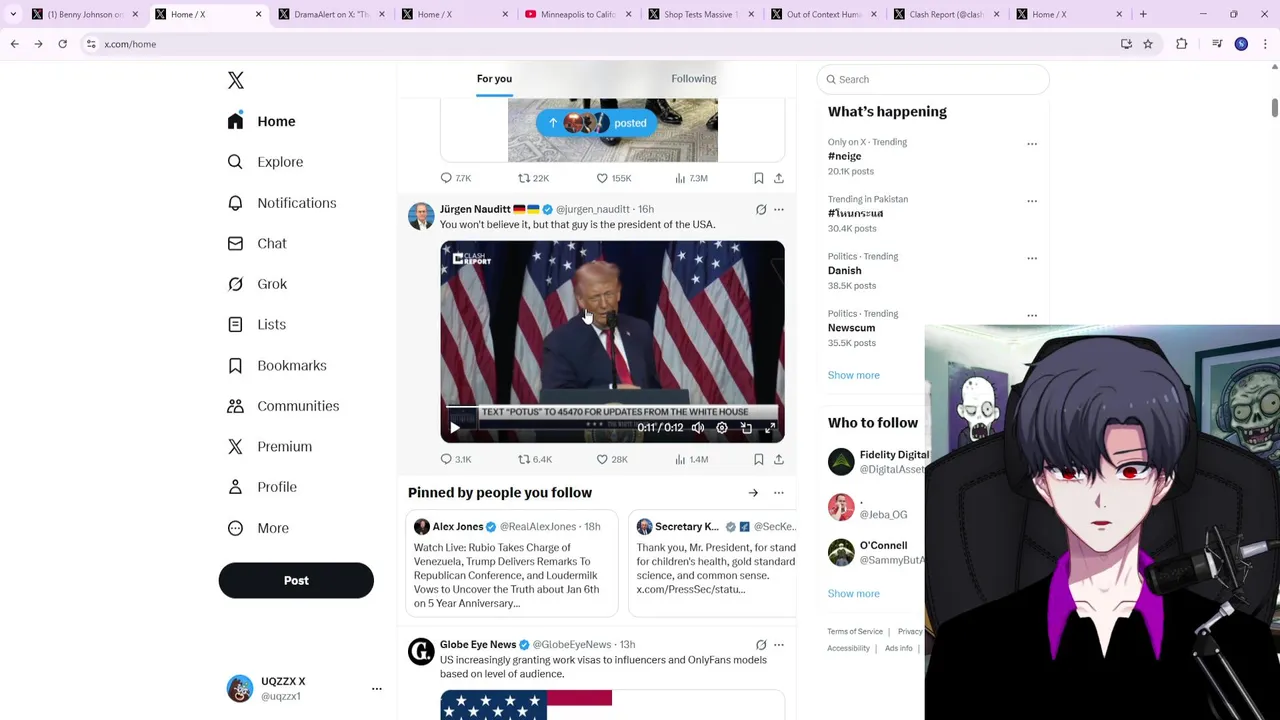Viewport: 1280px width, 720px height.
Task: Toggle fullscreen on the video
Action: tap(770, 428)
